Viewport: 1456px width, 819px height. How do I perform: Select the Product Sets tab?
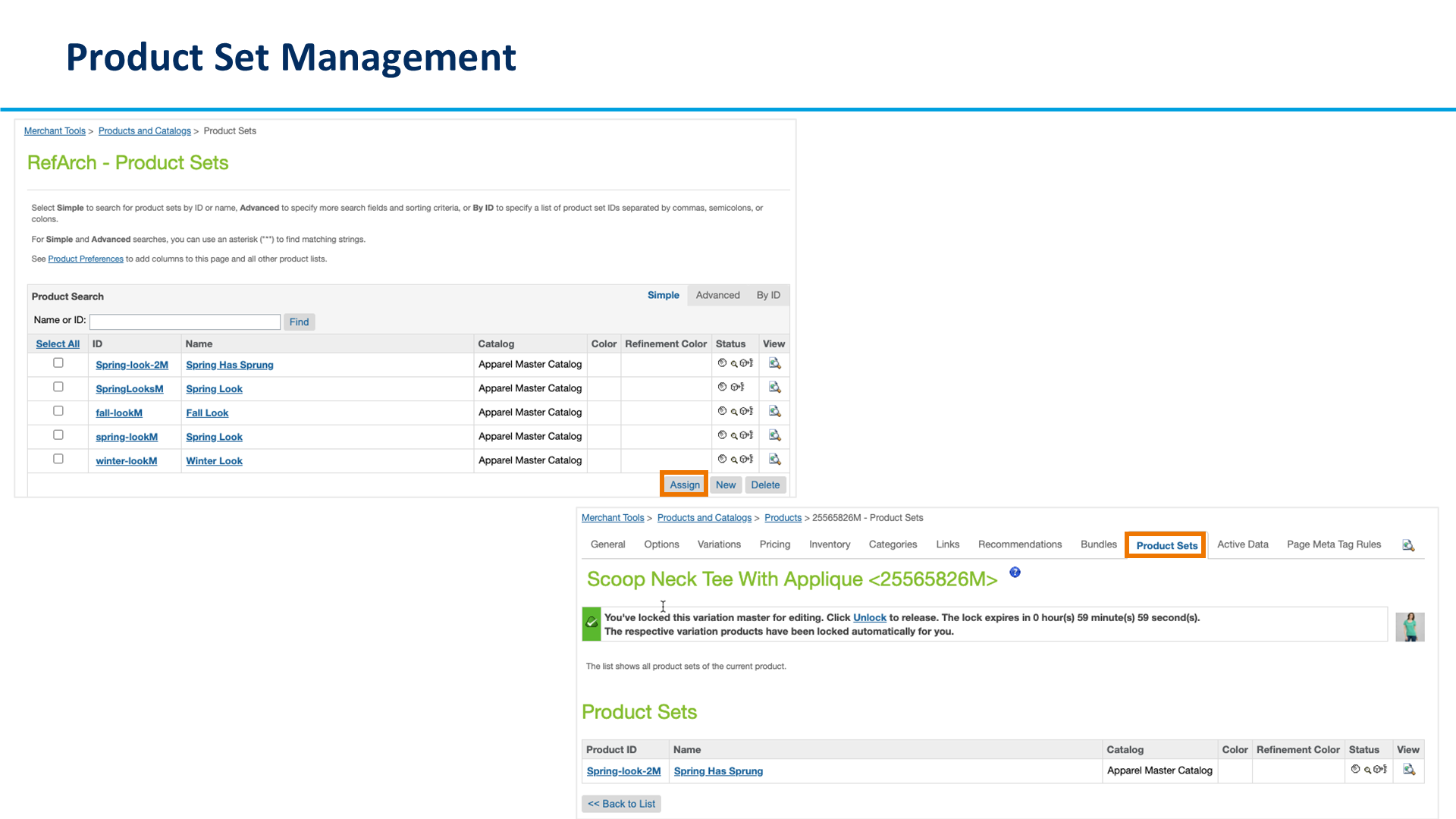point(1166,545)
